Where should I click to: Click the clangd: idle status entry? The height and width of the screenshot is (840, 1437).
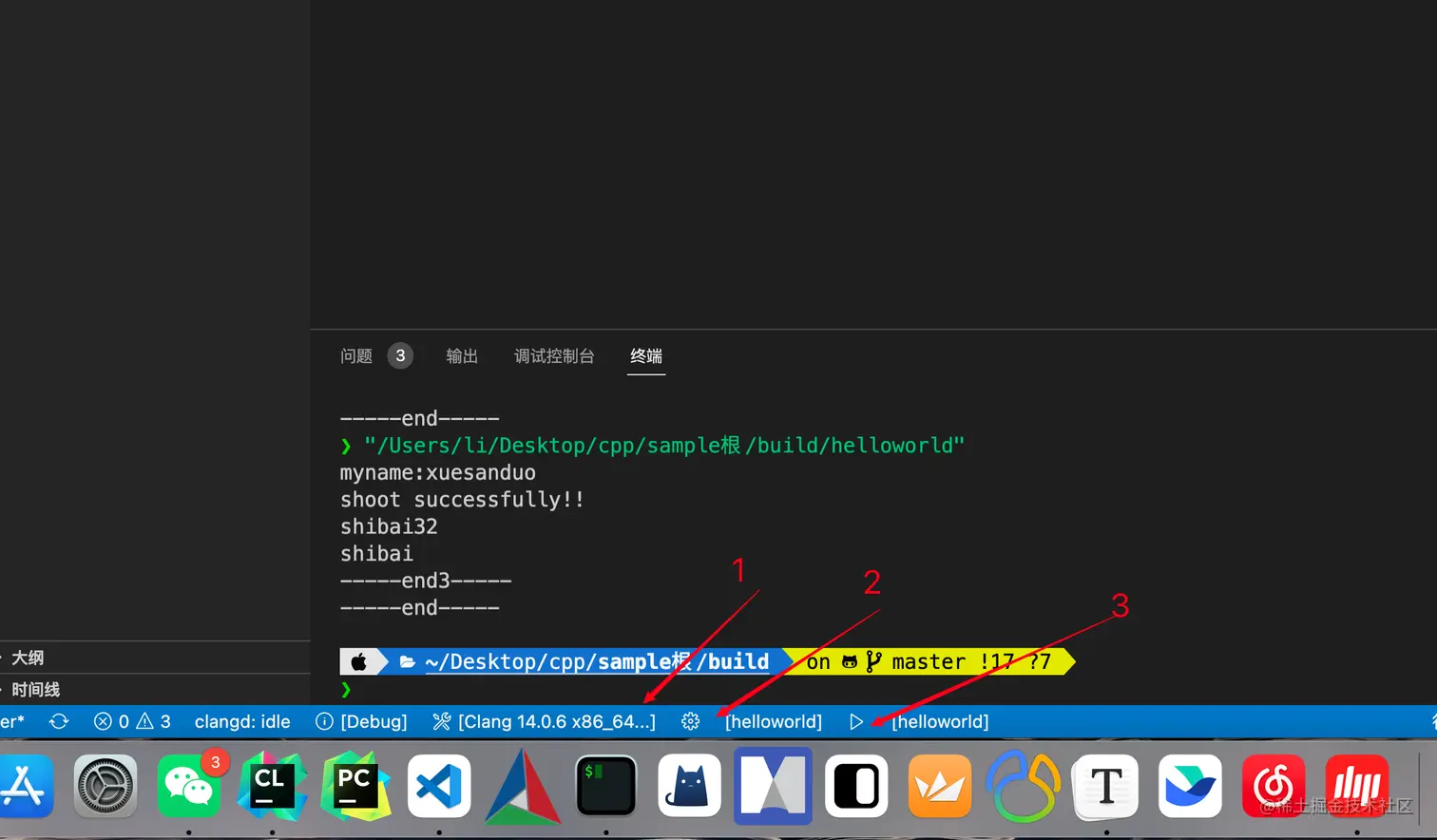(x=242, y=721)
